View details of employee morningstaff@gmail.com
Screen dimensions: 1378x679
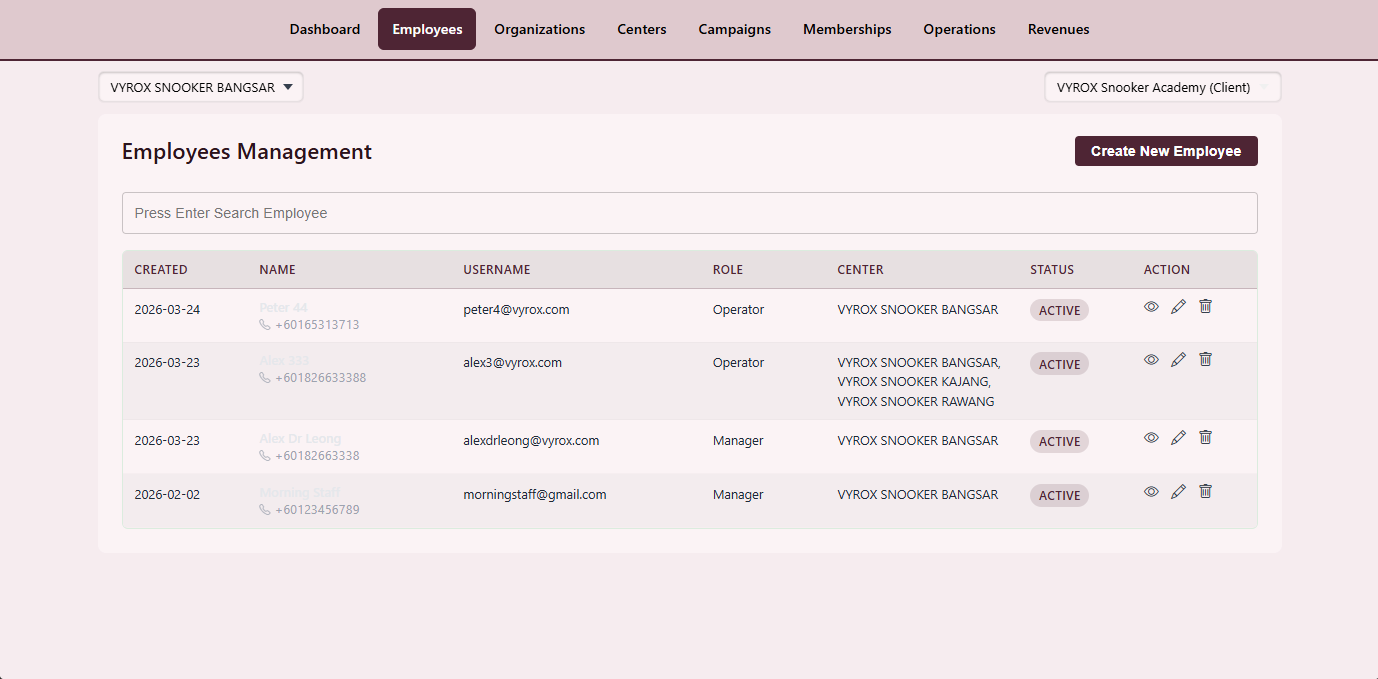pos(1151,492)
